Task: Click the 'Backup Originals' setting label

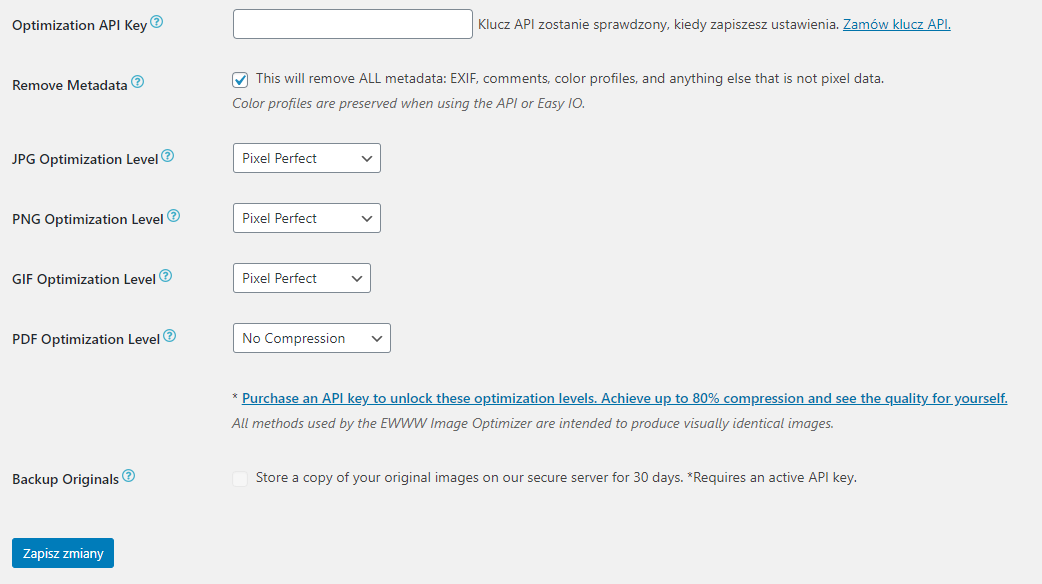Action: click(x=65, y=479)
